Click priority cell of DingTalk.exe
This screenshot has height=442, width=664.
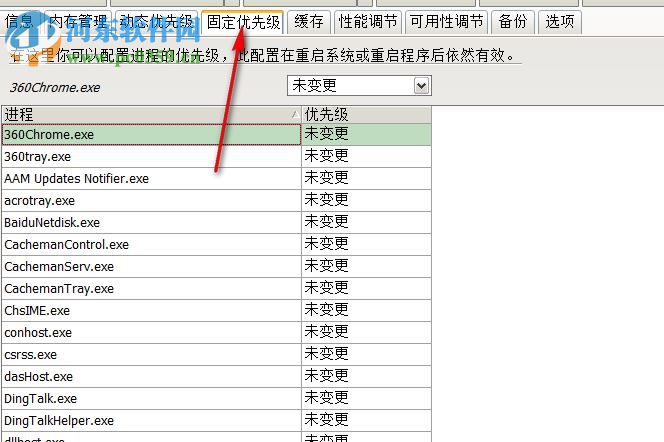366,399
